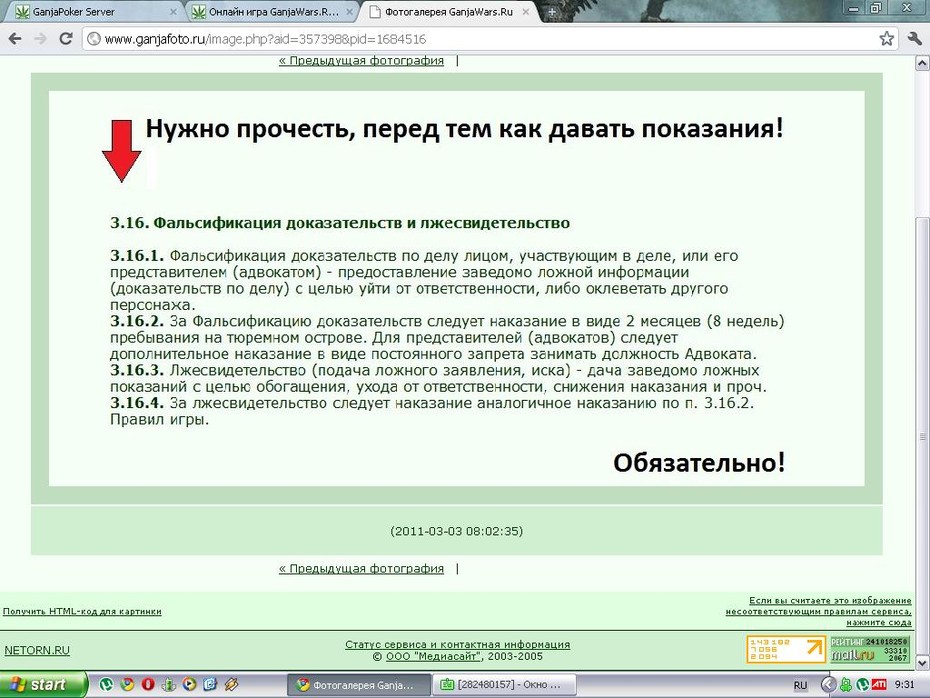Select the Фотогалерея GanjaWars.Ru tab

click(x=448, y=11)
